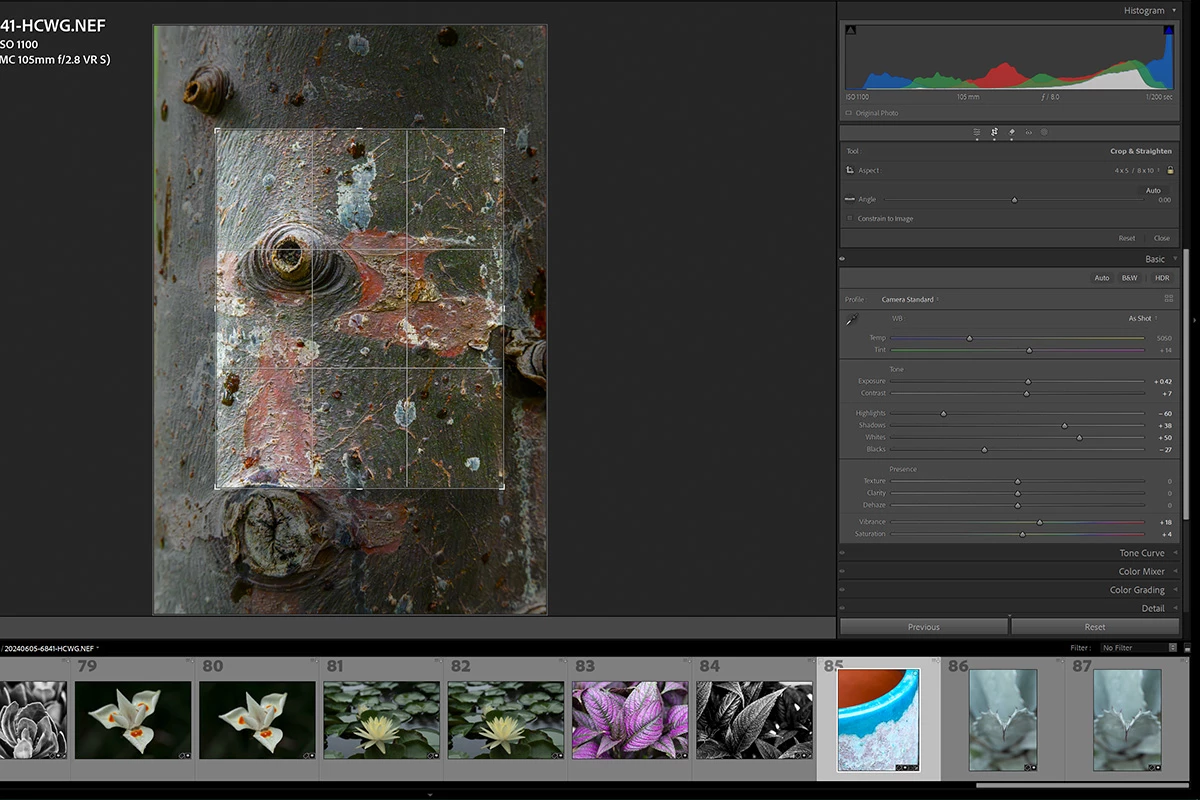Hide the filmstrip using bottom arrow

[430, 795]
